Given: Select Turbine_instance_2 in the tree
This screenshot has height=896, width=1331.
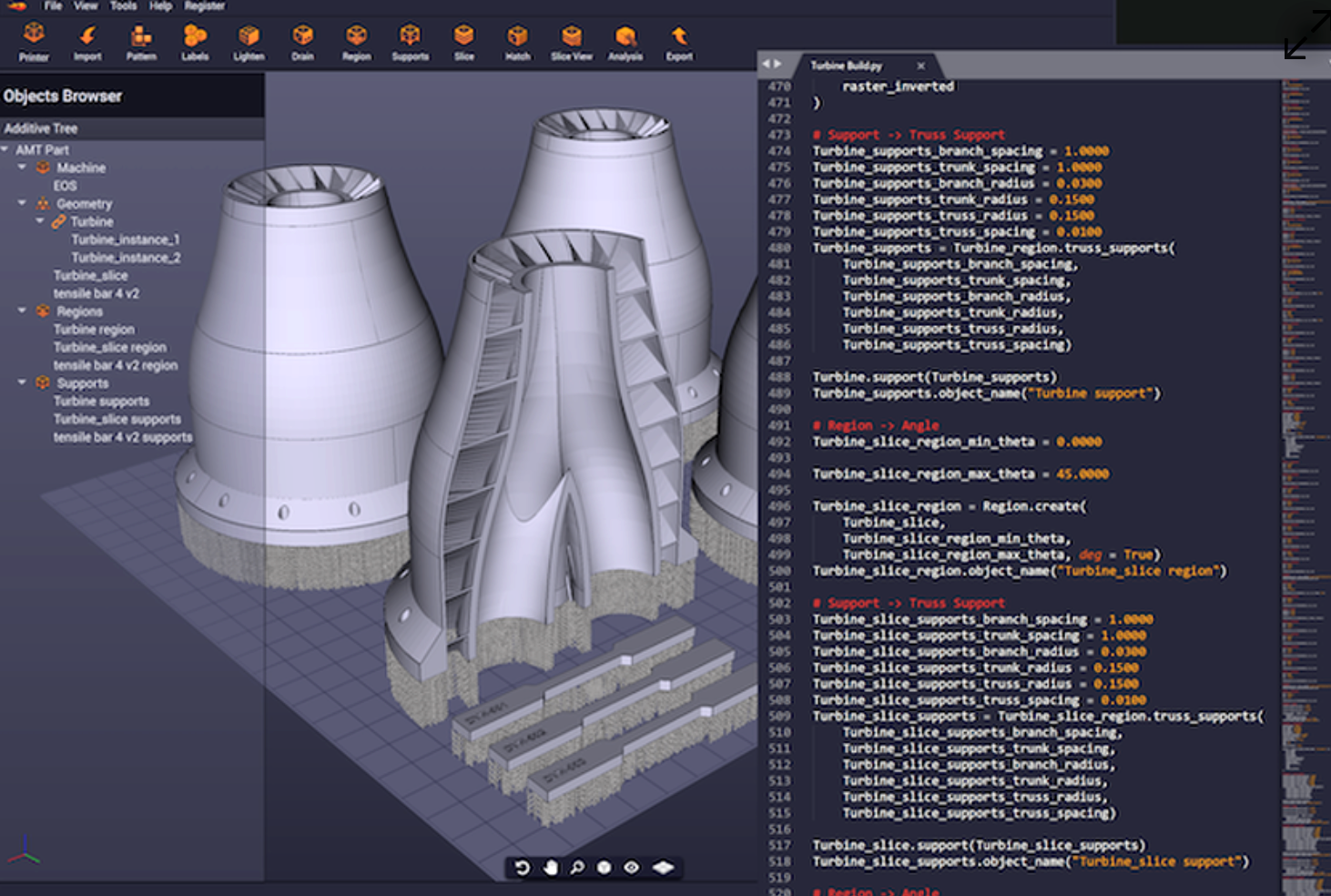Looking at the screenshot, I should (x=126, y=258).
